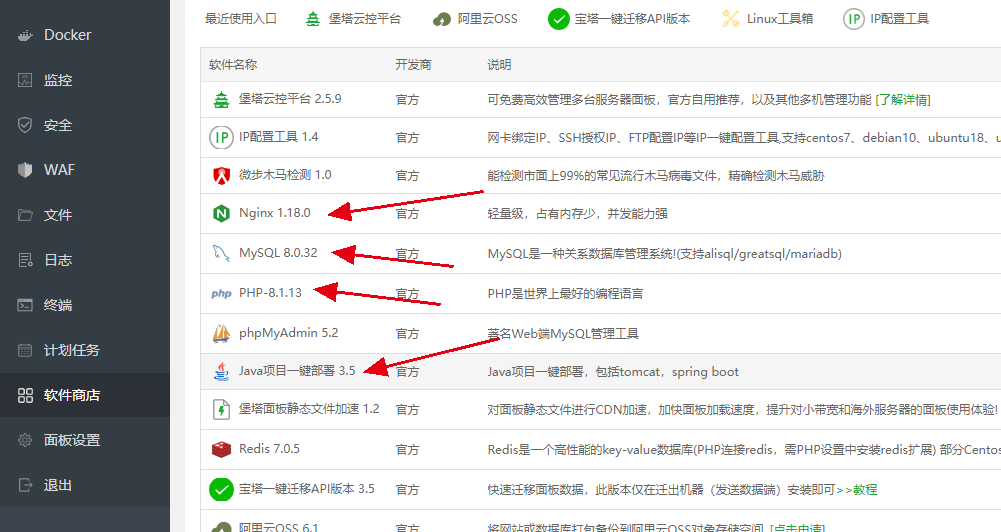Click the 阿里云OSS cloud icon at top
The height and width of the screenshot is (532, 1001).
(x=442, y=20)
